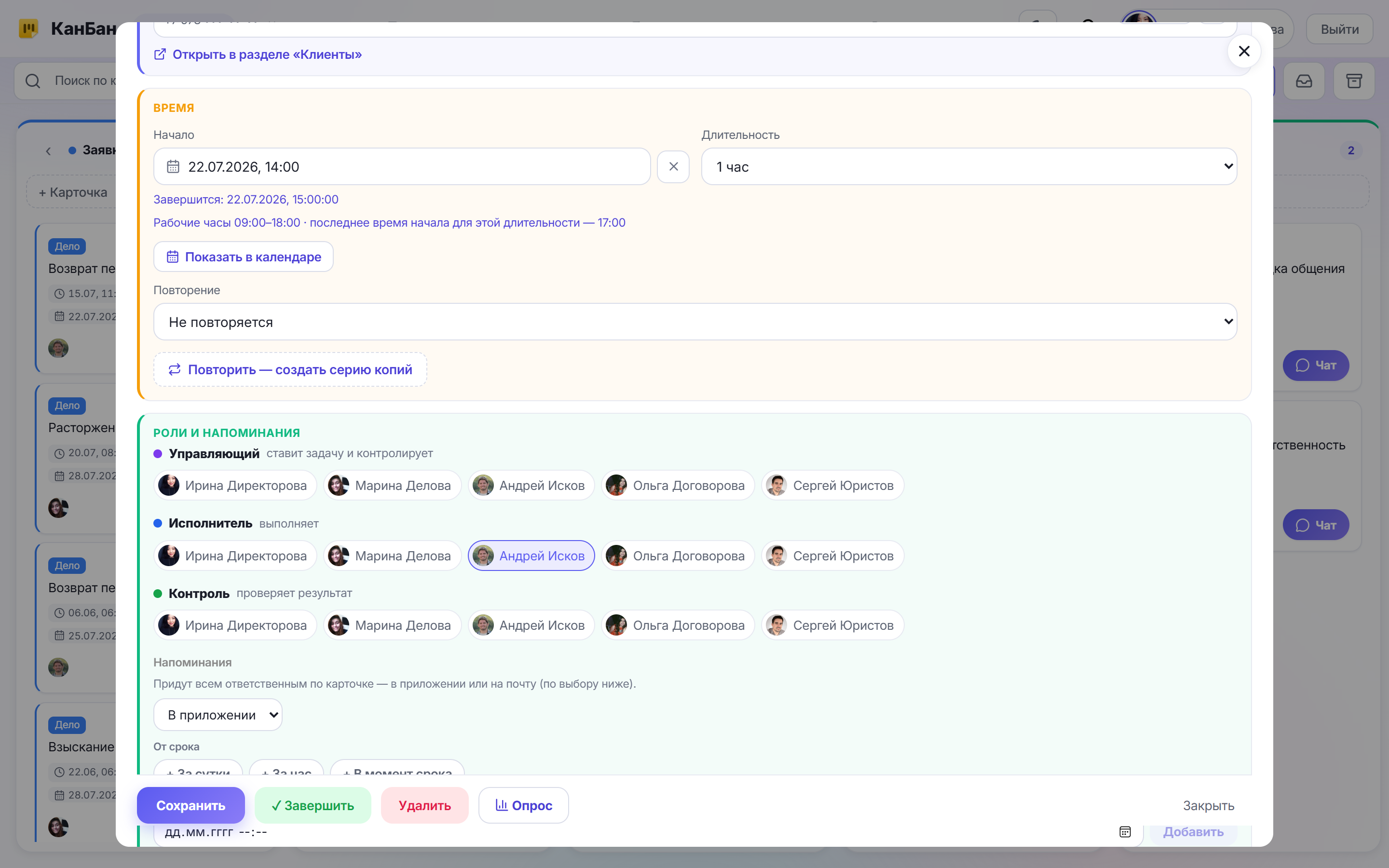Open the В приложении reminder channel dropdown

[x=218, y=715]
